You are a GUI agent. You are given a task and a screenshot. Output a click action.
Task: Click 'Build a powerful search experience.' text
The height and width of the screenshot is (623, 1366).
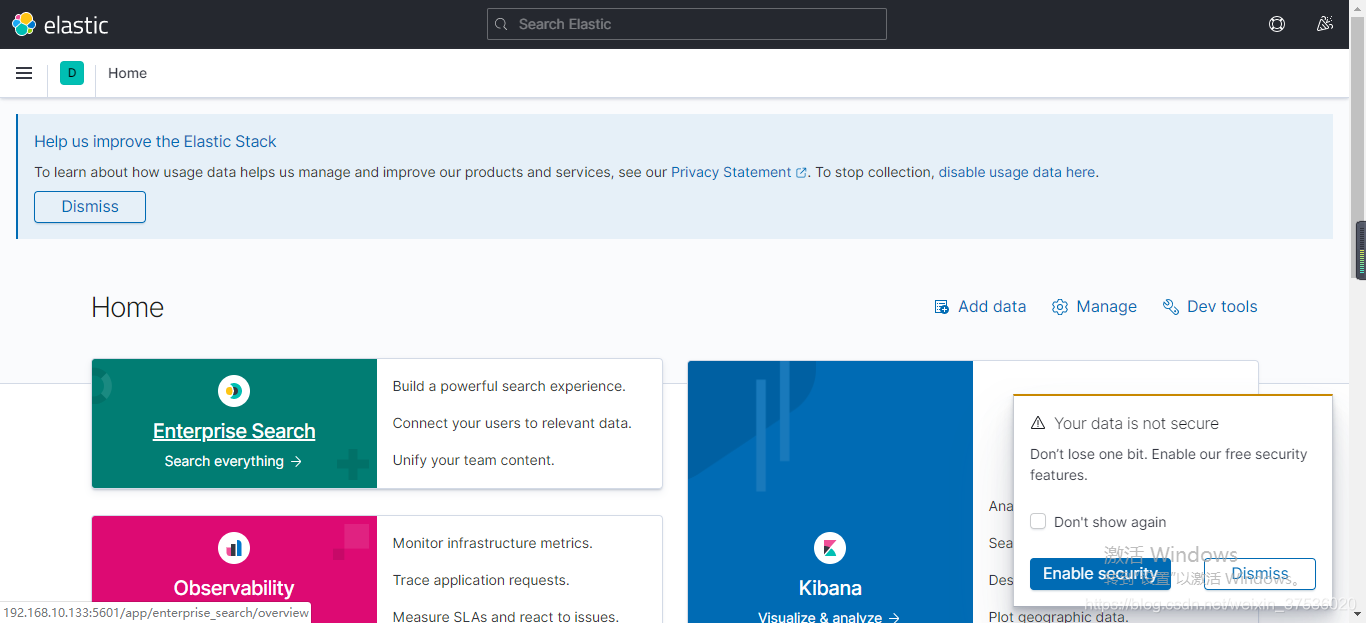click(x=509, y=386)
